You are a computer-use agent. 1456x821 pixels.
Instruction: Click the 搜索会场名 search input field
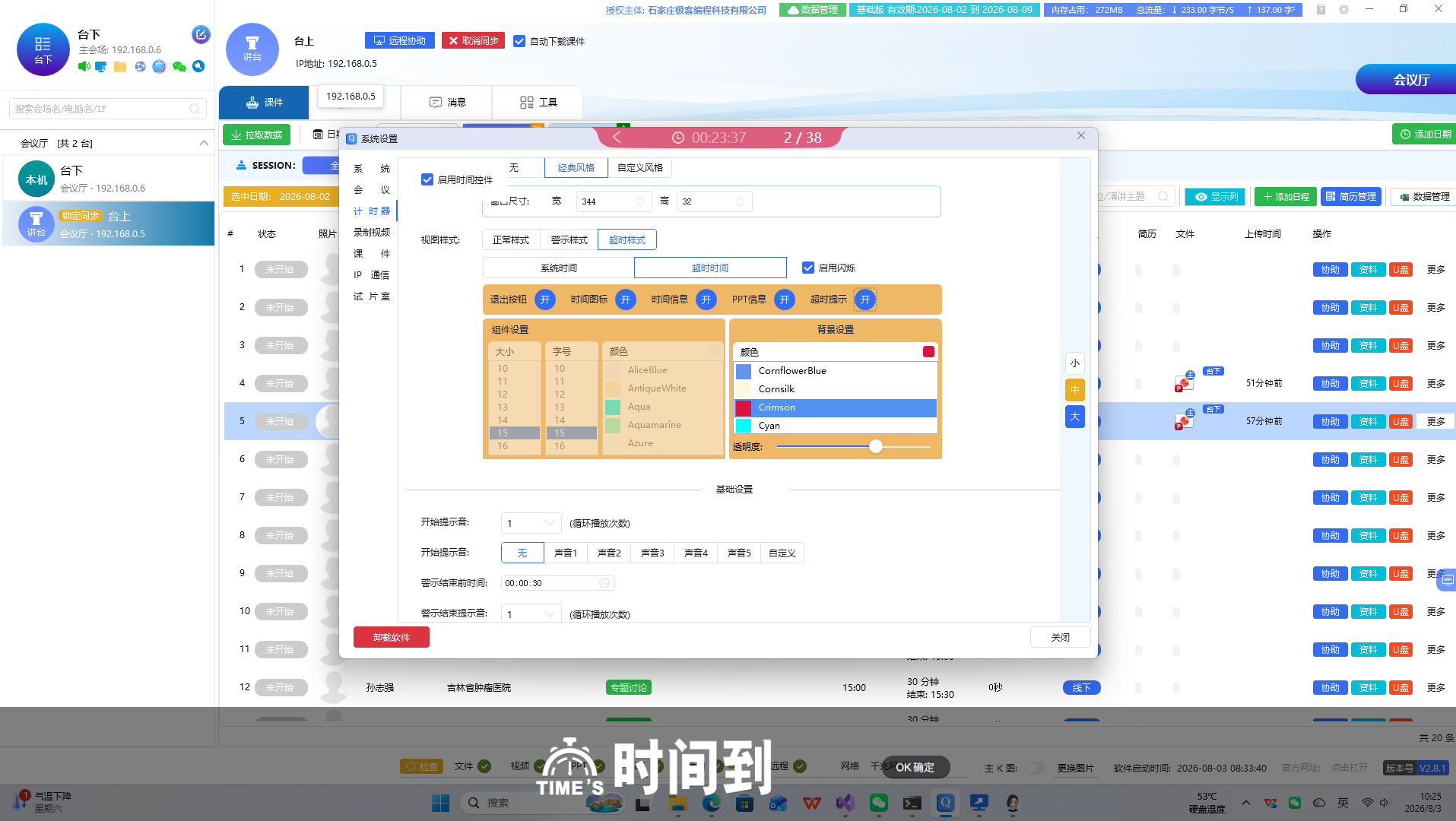(x=108, y=109)
